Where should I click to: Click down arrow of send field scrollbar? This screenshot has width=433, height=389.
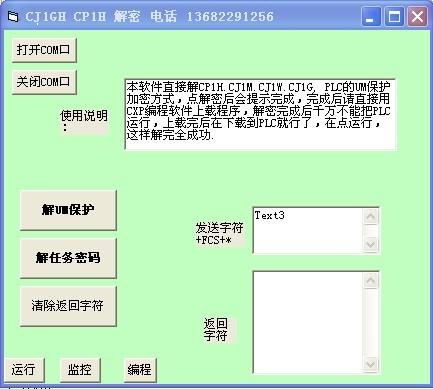point(371,244)
